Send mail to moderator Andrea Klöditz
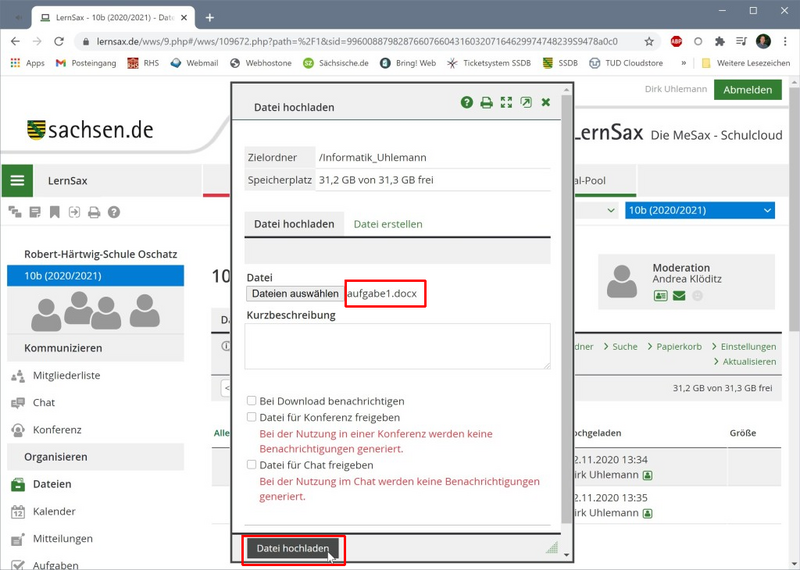The image size is (800, 570). pos(679,296)
